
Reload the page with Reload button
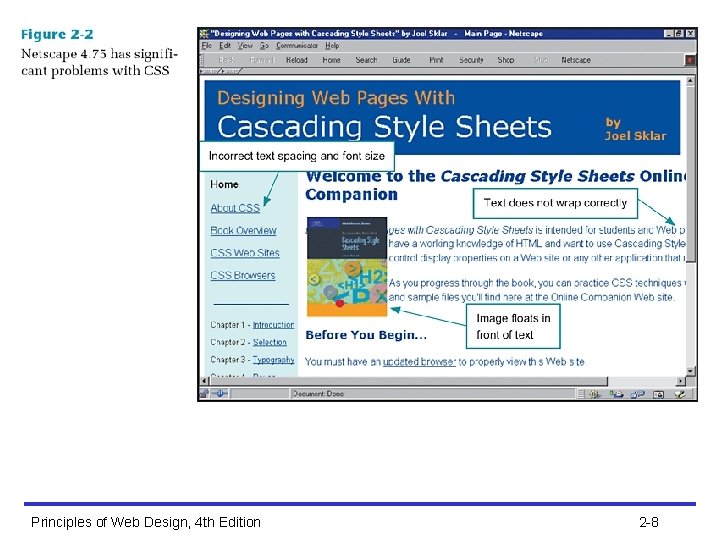coord(297,60)
